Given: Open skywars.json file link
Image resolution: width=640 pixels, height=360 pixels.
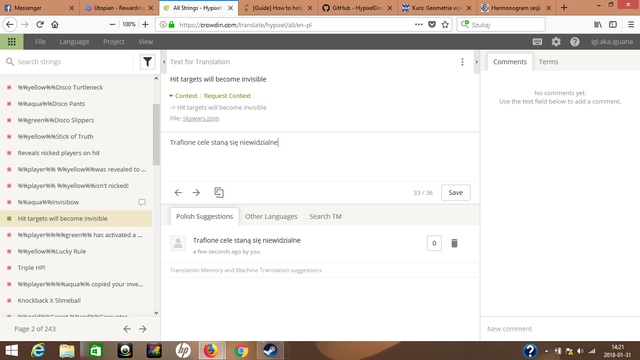Looking at the screenshot, I should click(x=201, y=118).
